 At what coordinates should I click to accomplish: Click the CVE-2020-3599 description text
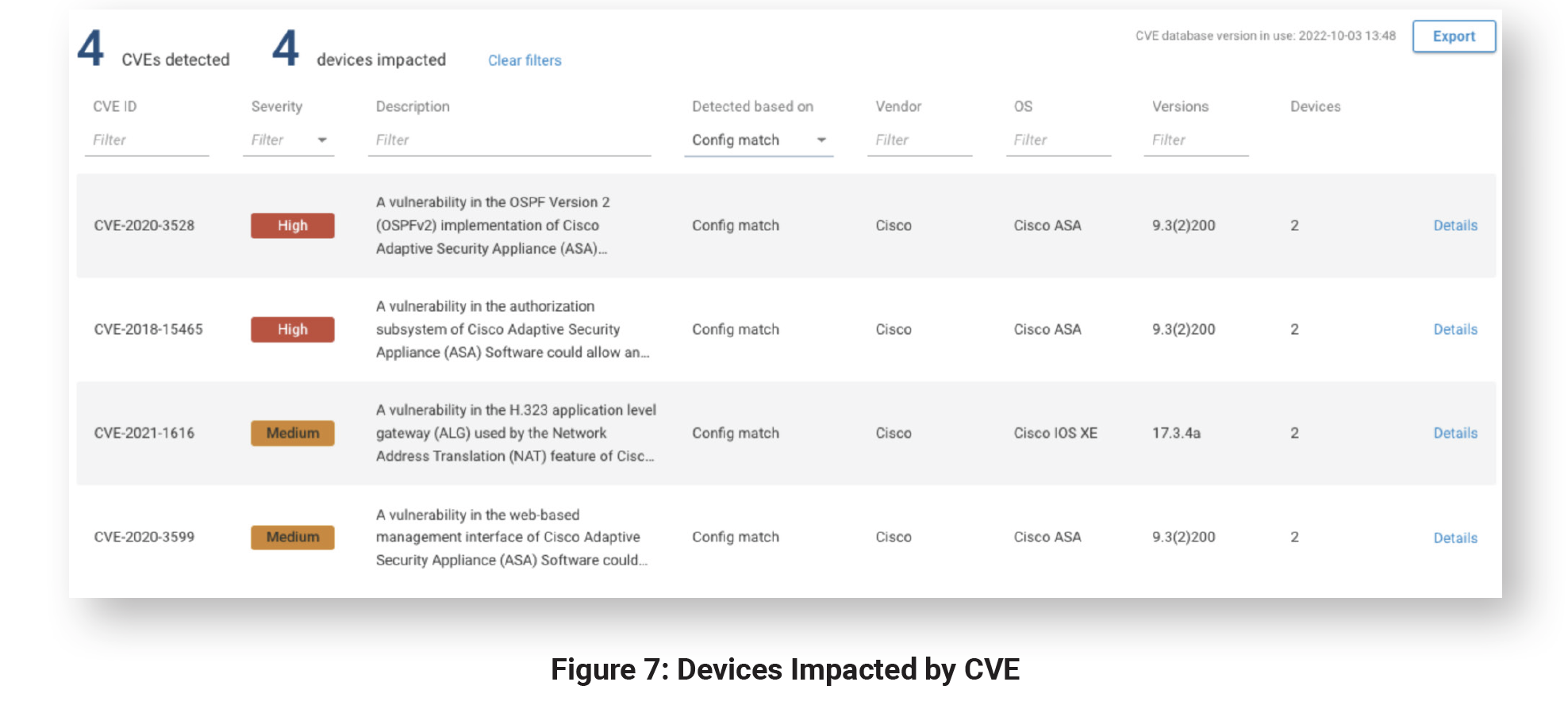[x=511, y=537]
